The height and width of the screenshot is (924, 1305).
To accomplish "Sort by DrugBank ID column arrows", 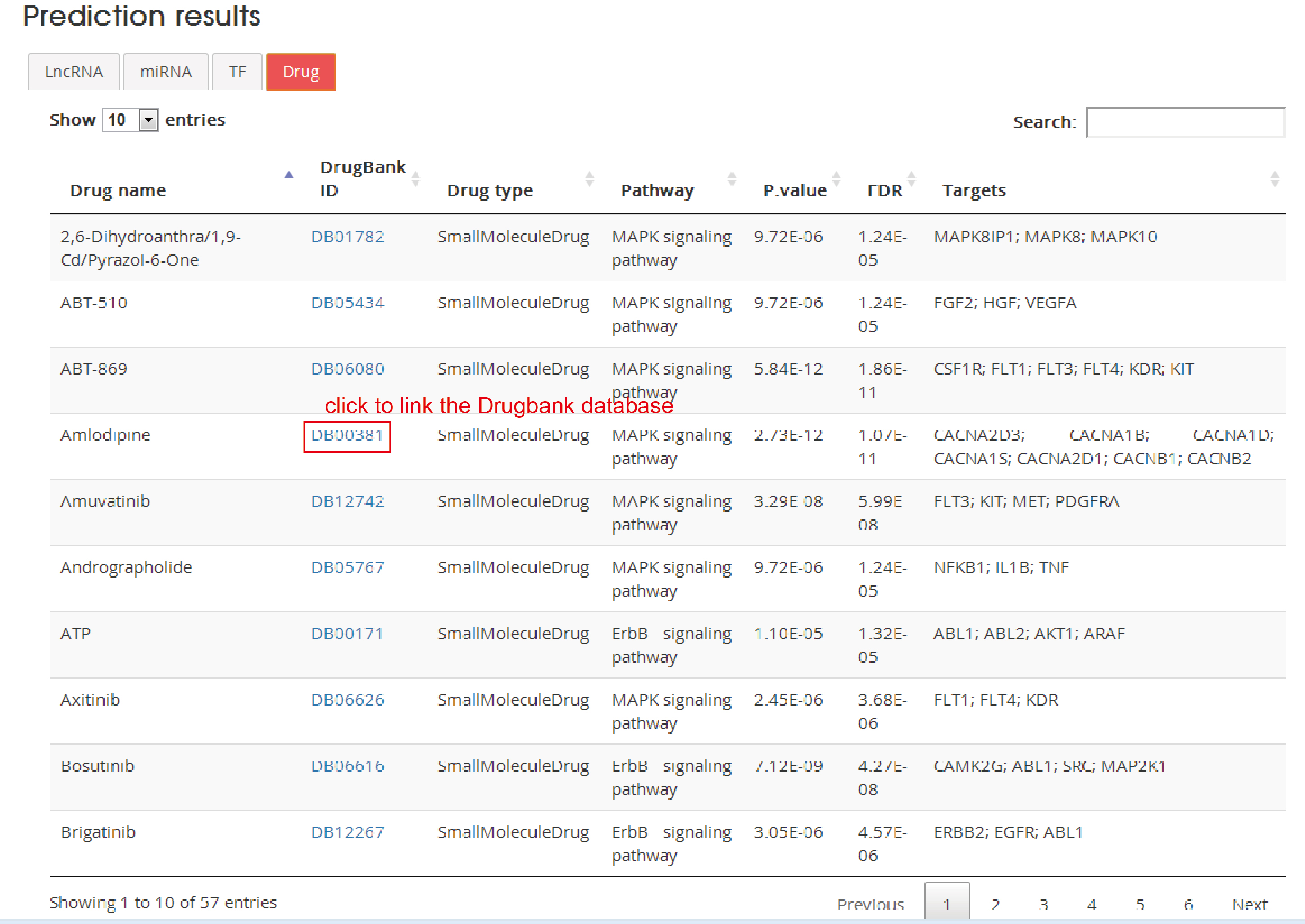I will click(x=415, y=179).
